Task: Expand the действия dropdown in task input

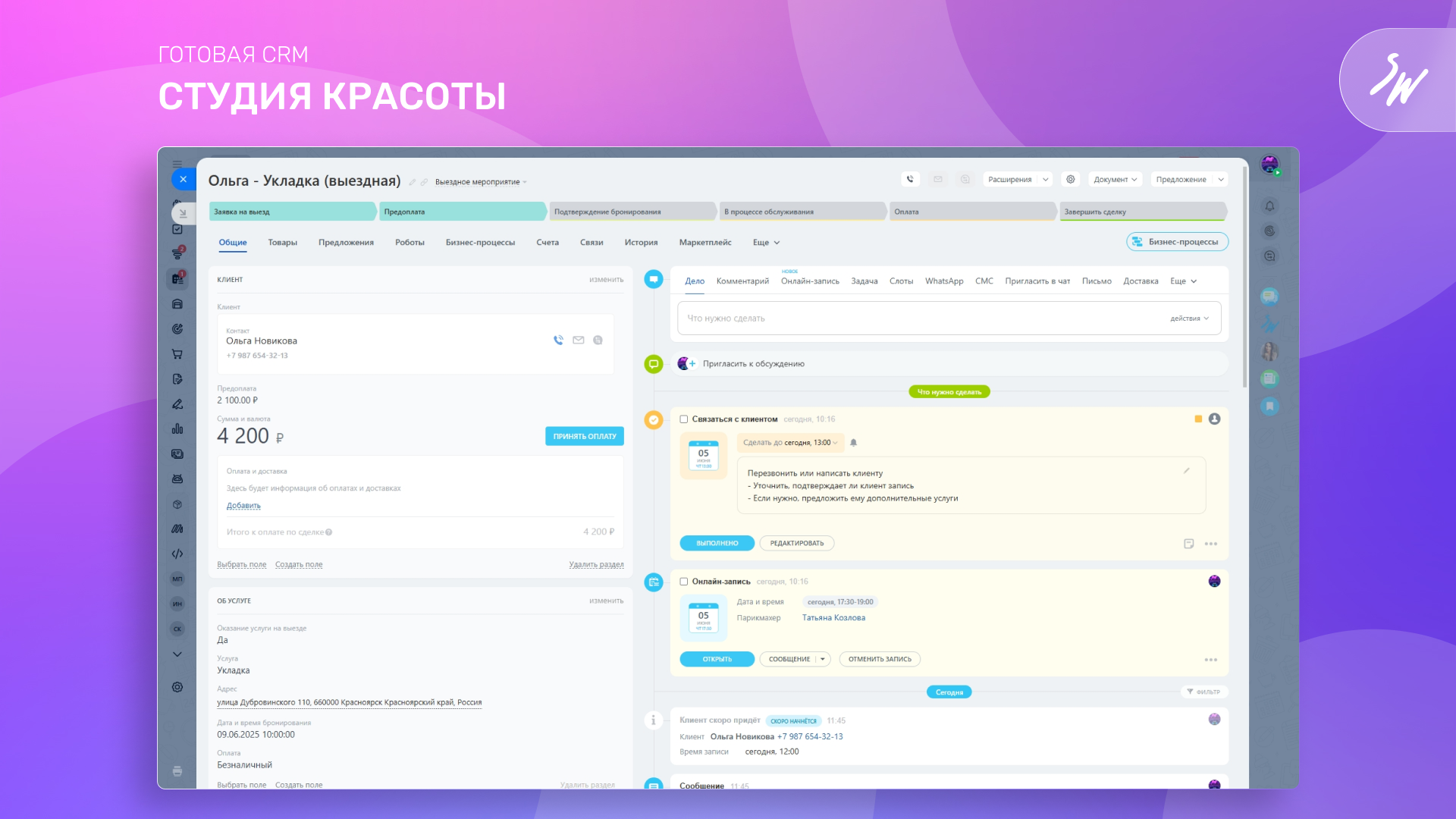Action: (1189, 318)
